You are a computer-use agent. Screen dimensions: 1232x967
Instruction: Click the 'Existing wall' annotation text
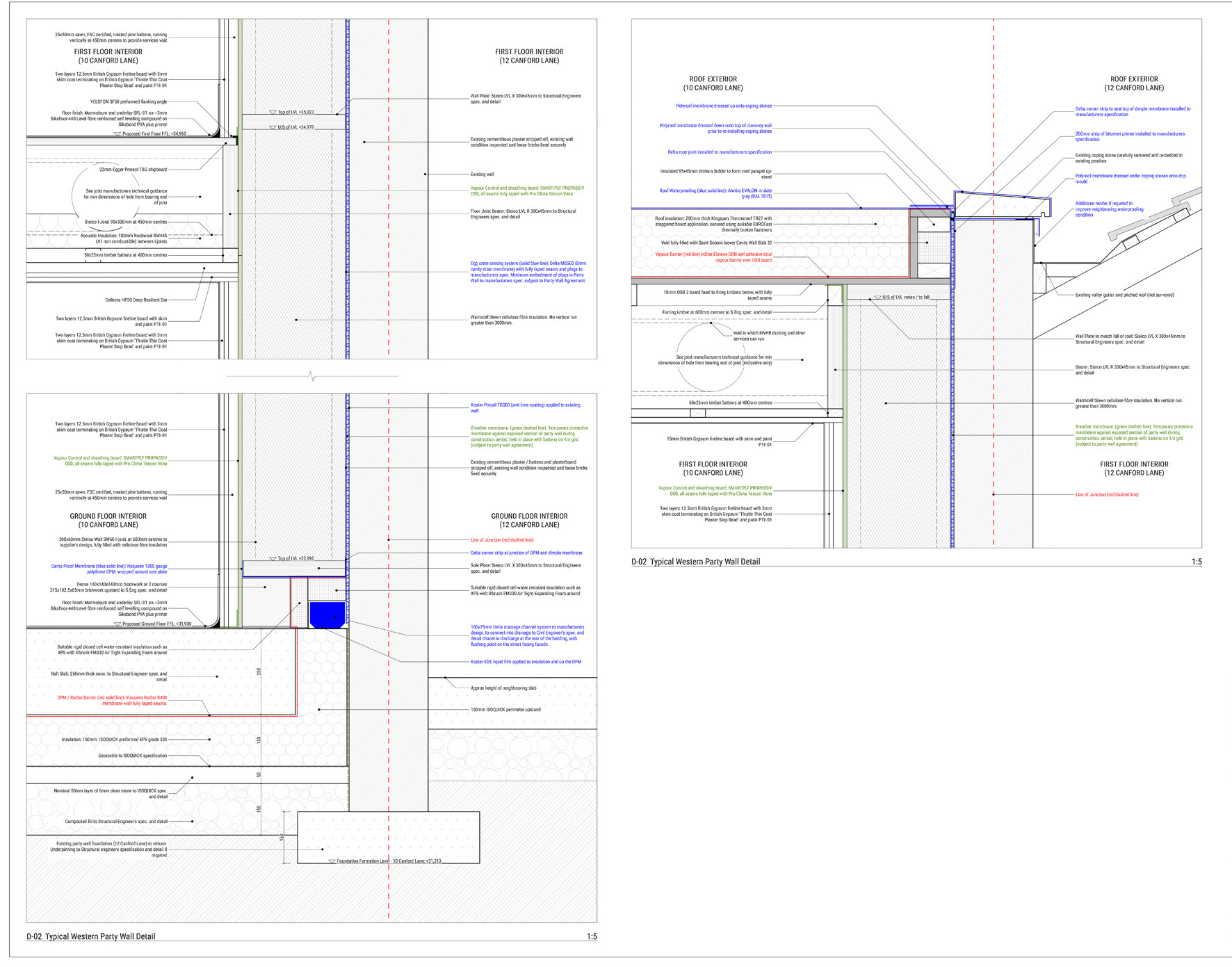coord(482,174)
